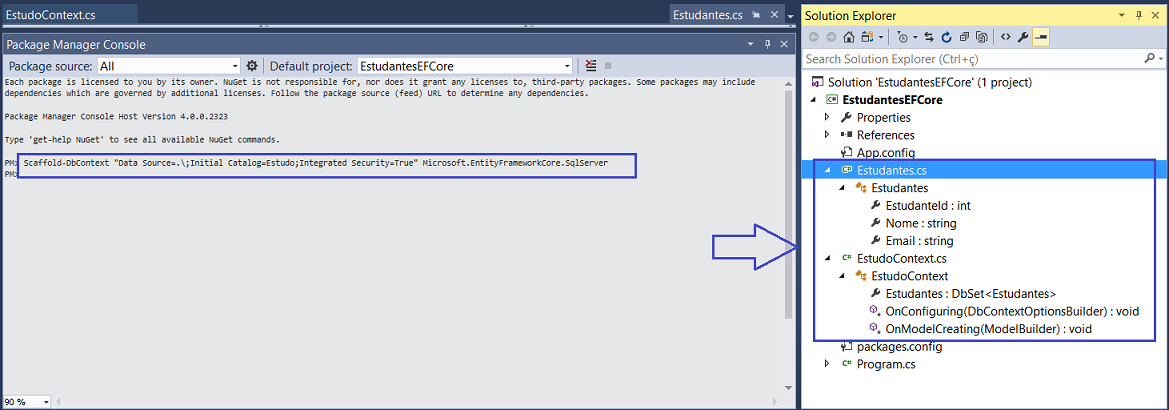Select Nome : string property

[x=921, y=223]
